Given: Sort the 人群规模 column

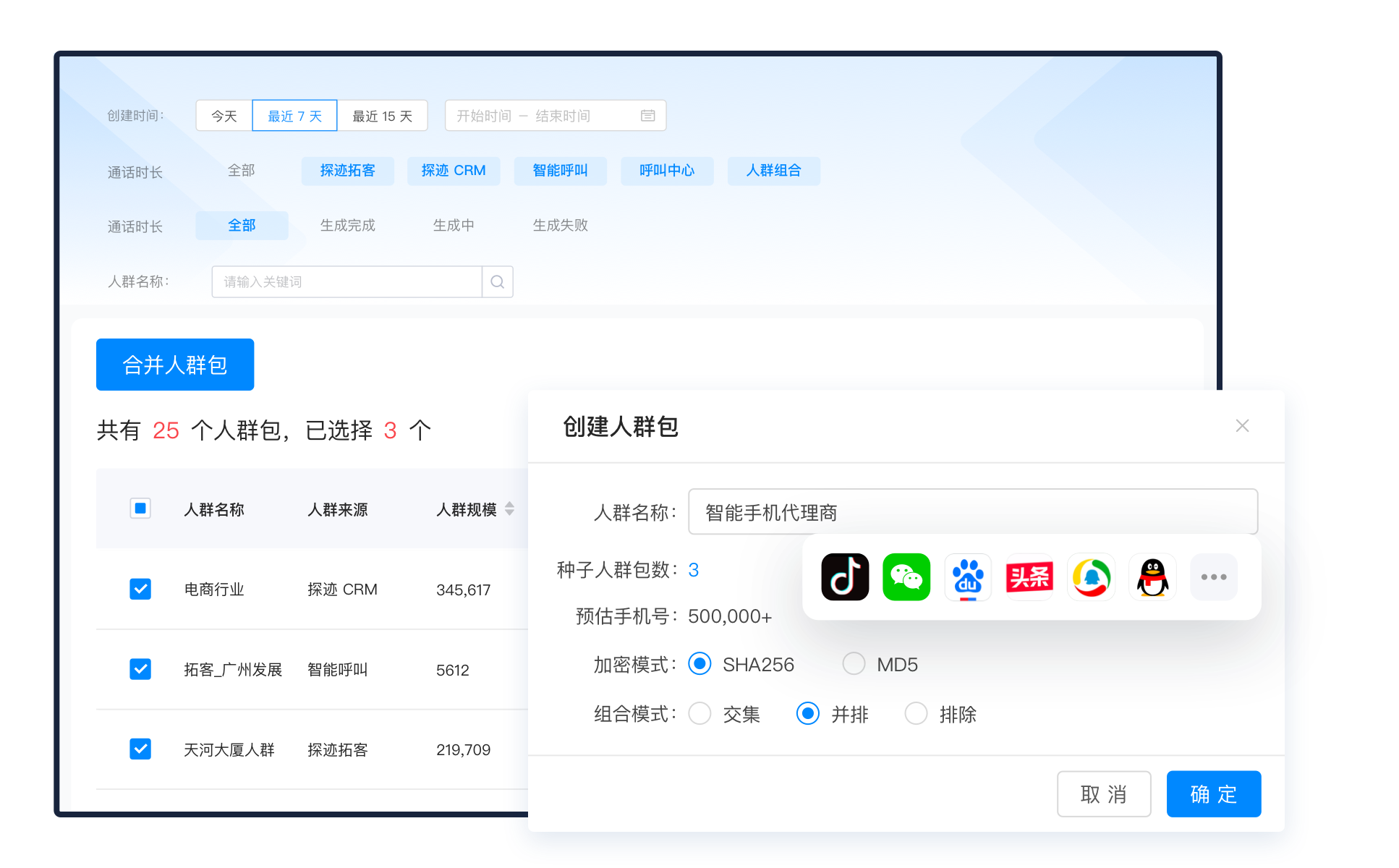Looking at the screenshot, I should pyautogui.click(x=511, y=509).
